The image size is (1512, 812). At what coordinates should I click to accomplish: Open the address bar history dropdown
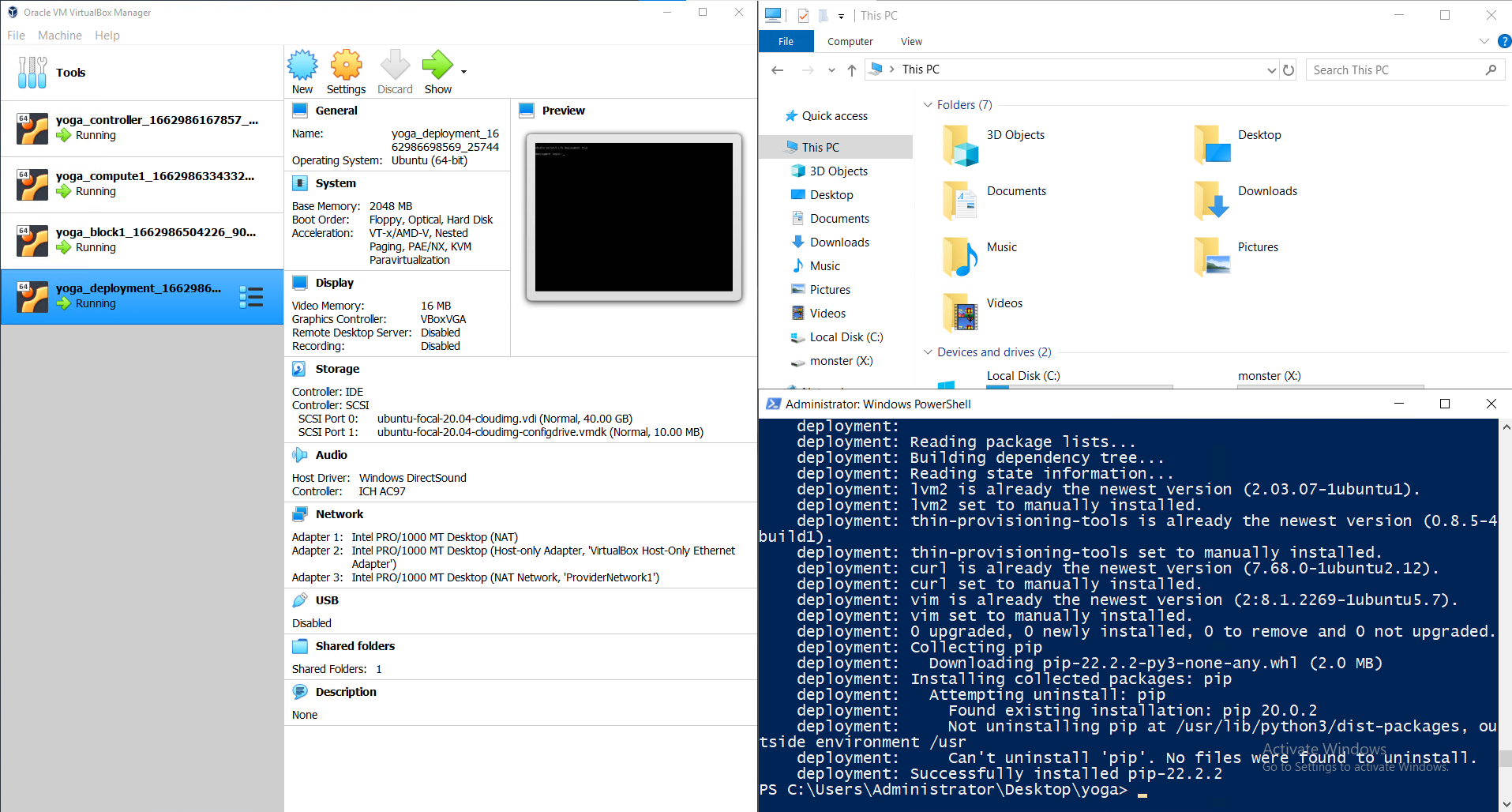[1271, 70]
